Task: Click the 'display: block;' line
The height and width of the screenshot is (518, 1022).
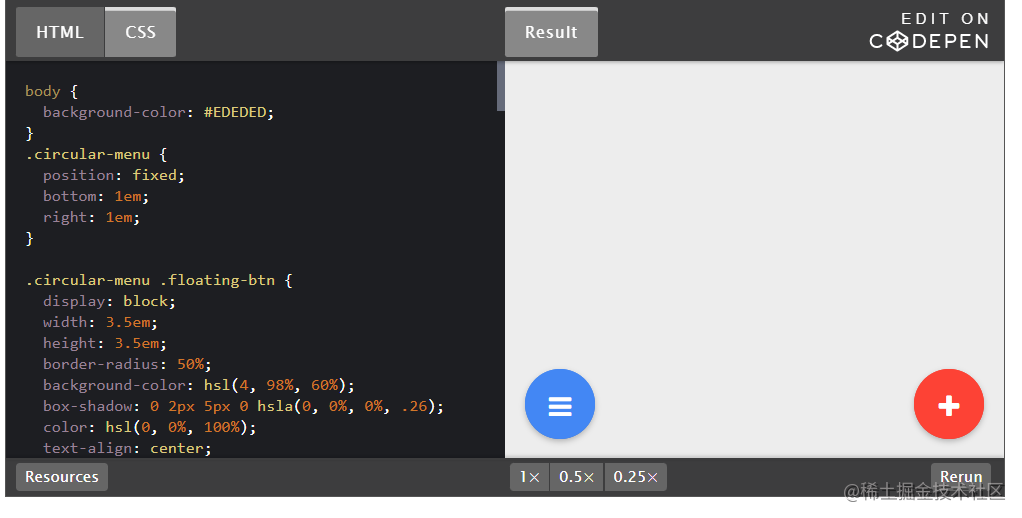Action: point(110,301)
